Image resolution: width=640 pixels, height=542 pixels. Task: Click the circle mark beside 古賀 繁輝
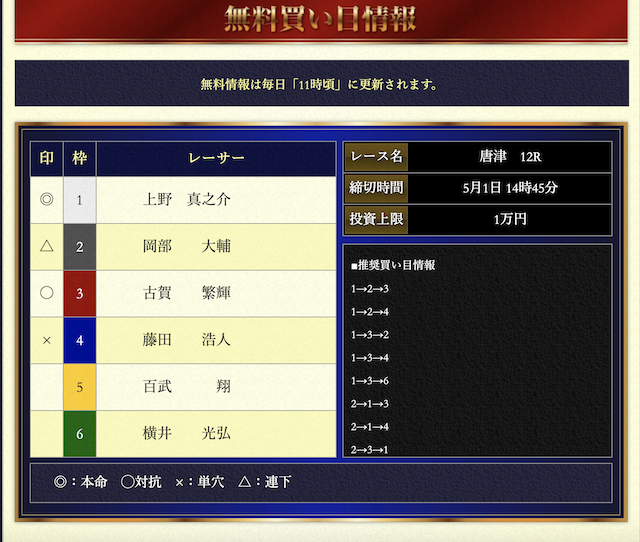click(x=47, y=293)
